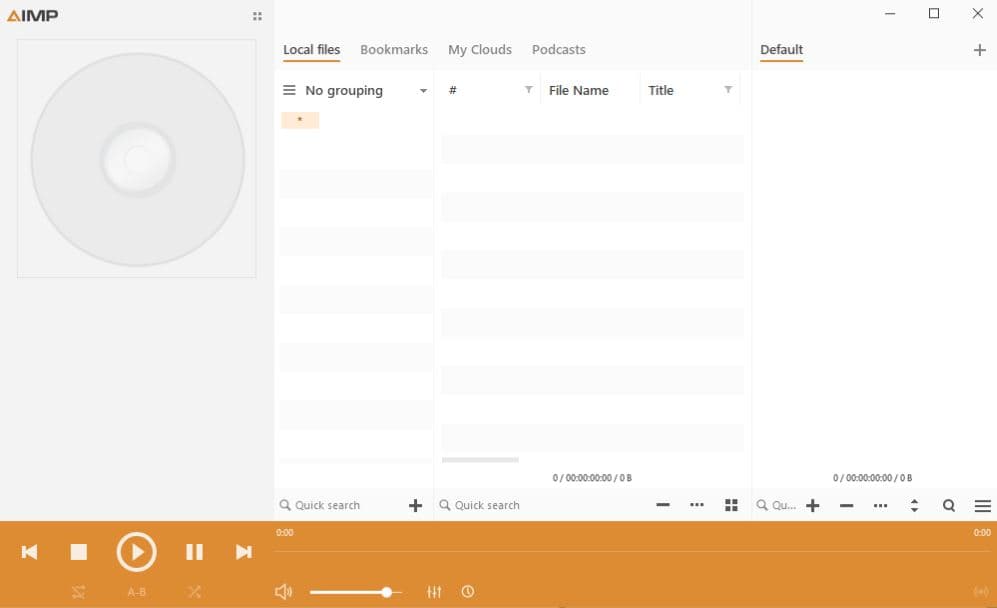Toggle shuffle playback

194,592
